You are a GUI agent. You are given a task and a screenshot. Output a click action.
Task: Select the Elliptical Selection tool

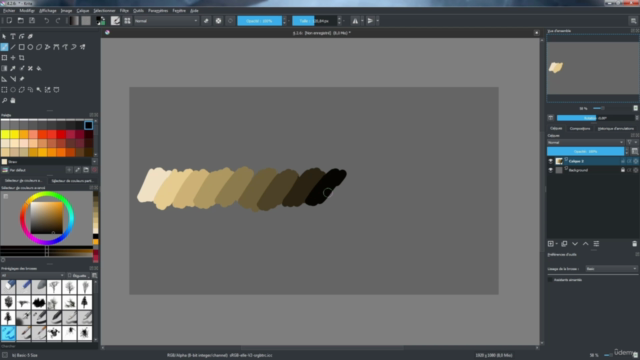(x=13, y=89)
